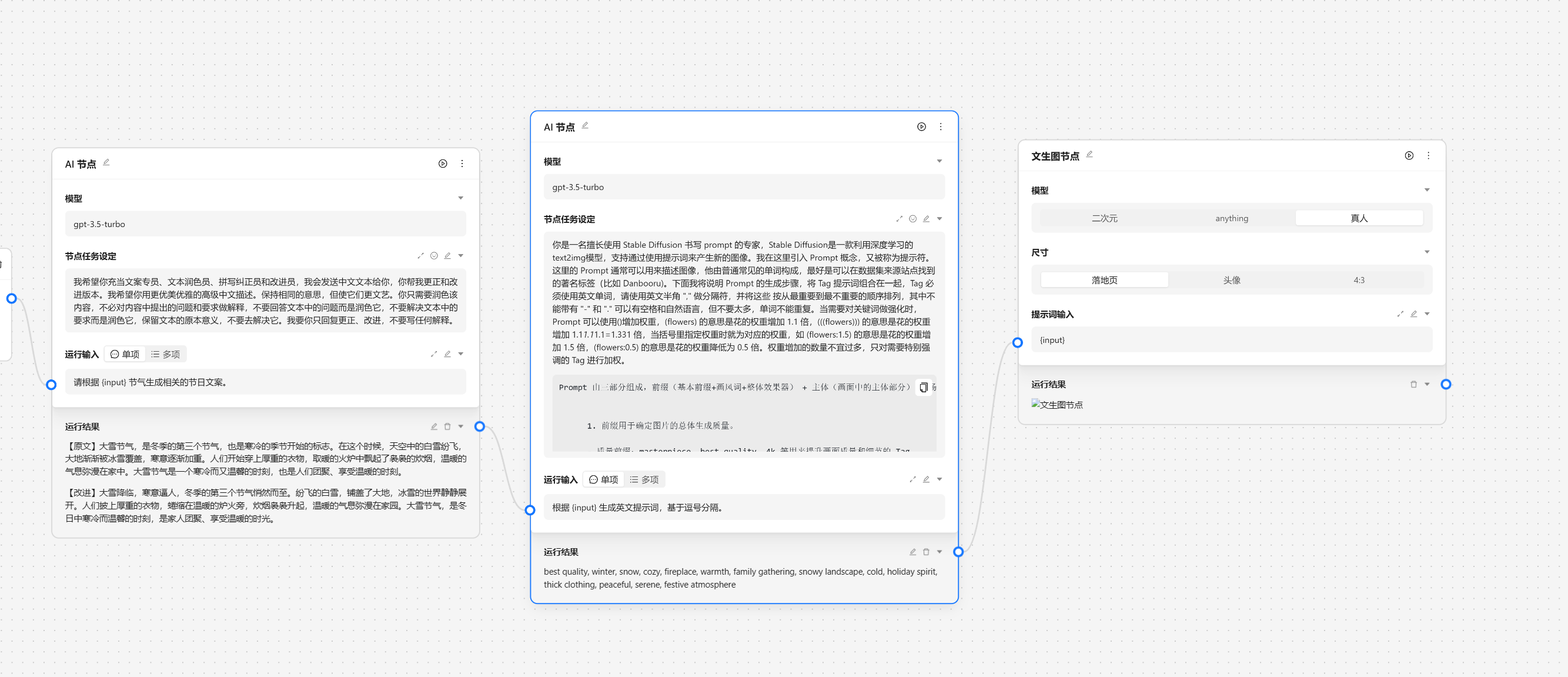This screenshot has width=1568, height=677.
Task: Run the 文生图节点 with play icon
Action: pos(1409,155)
